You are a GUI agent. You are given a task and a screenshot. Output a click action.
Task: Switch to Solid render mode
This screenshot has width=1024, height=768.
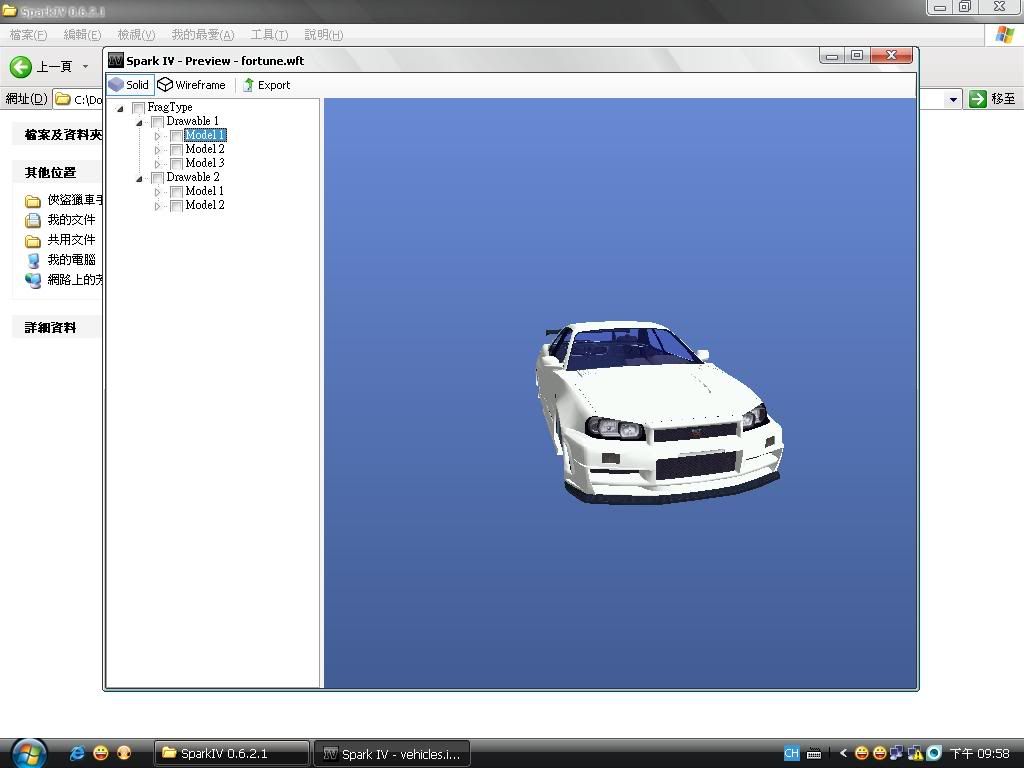click(129, 85)
